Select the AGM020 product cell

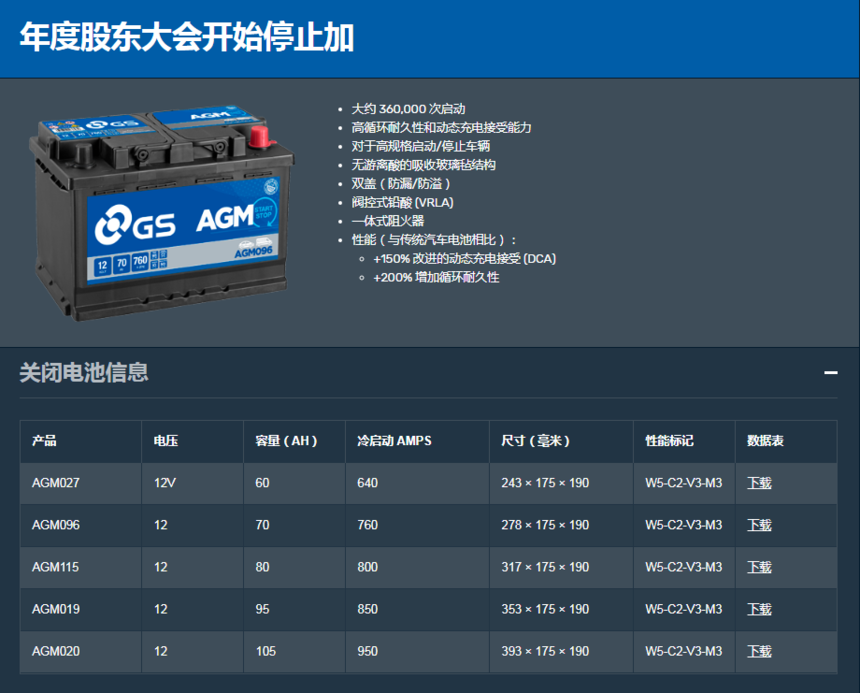pos(56,651)
